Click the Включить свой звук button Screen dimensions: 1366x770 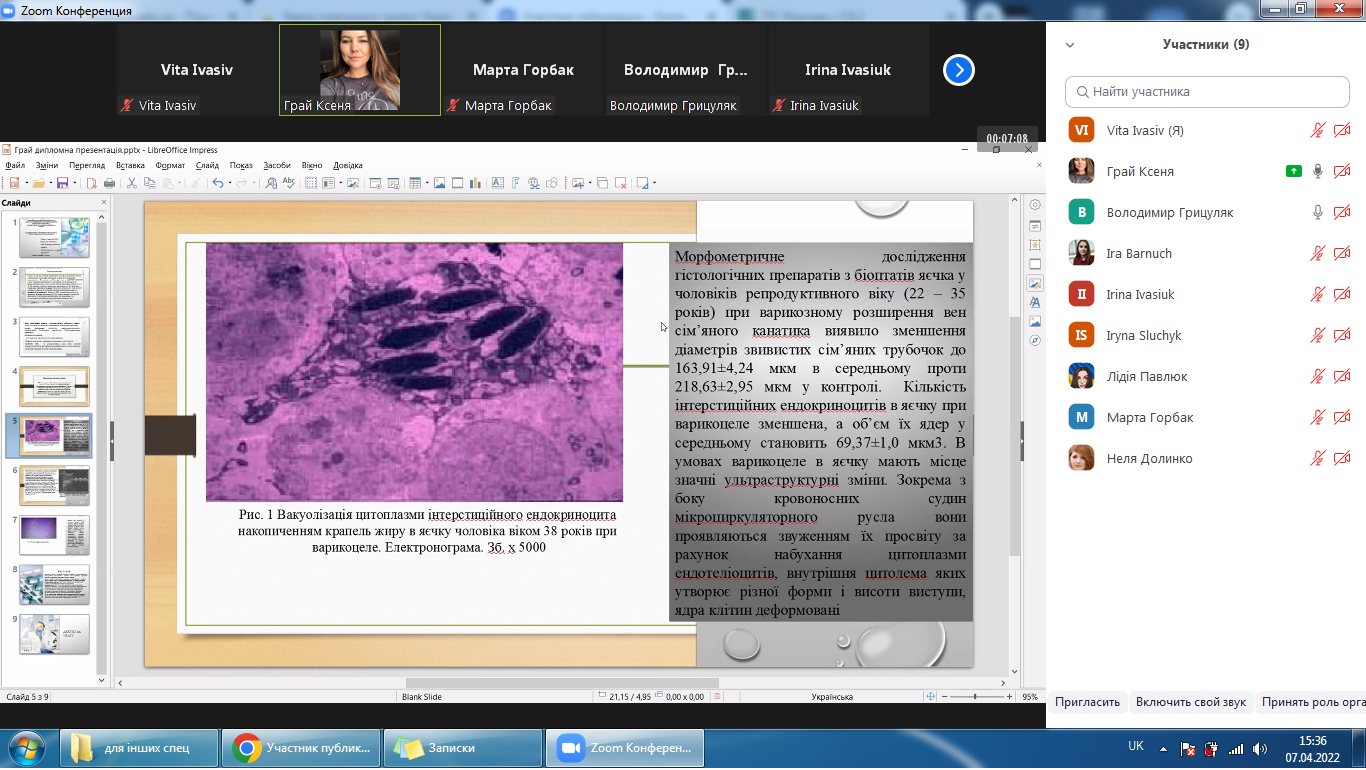pyautogui.click(x=1190, y=702)
